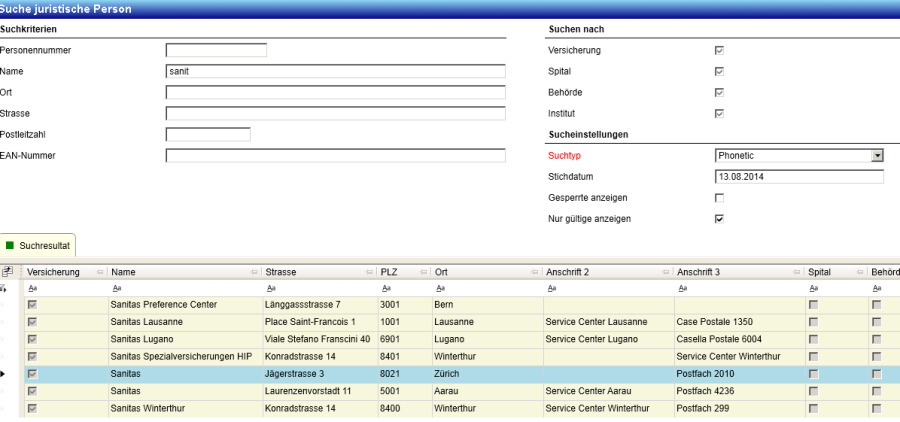This screenshot has width=900, height=422.
Task: Toggle the Institut search checkbox
Action: pos(719,114)
